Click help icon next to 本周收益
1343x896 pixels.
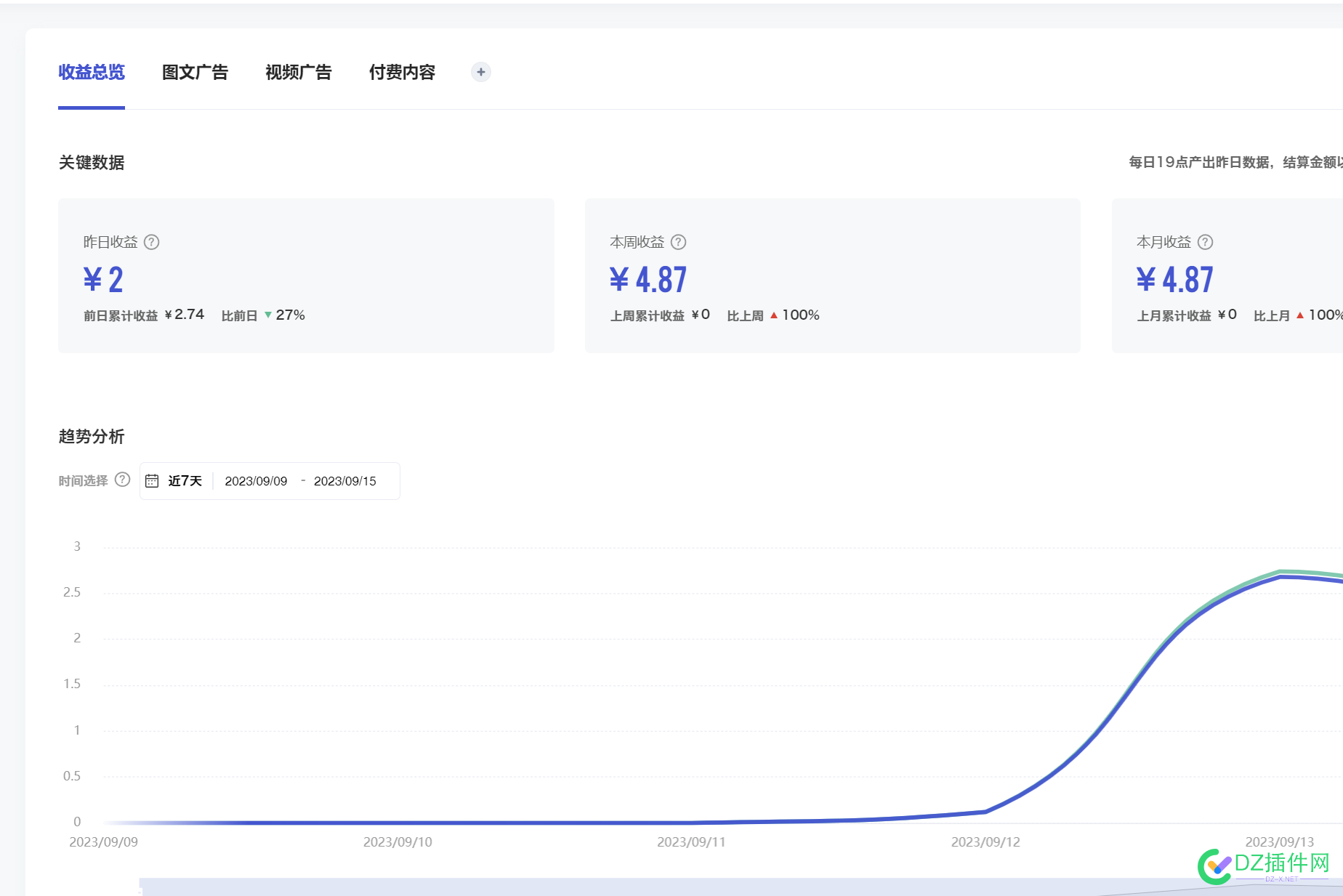tap(678, 242)
